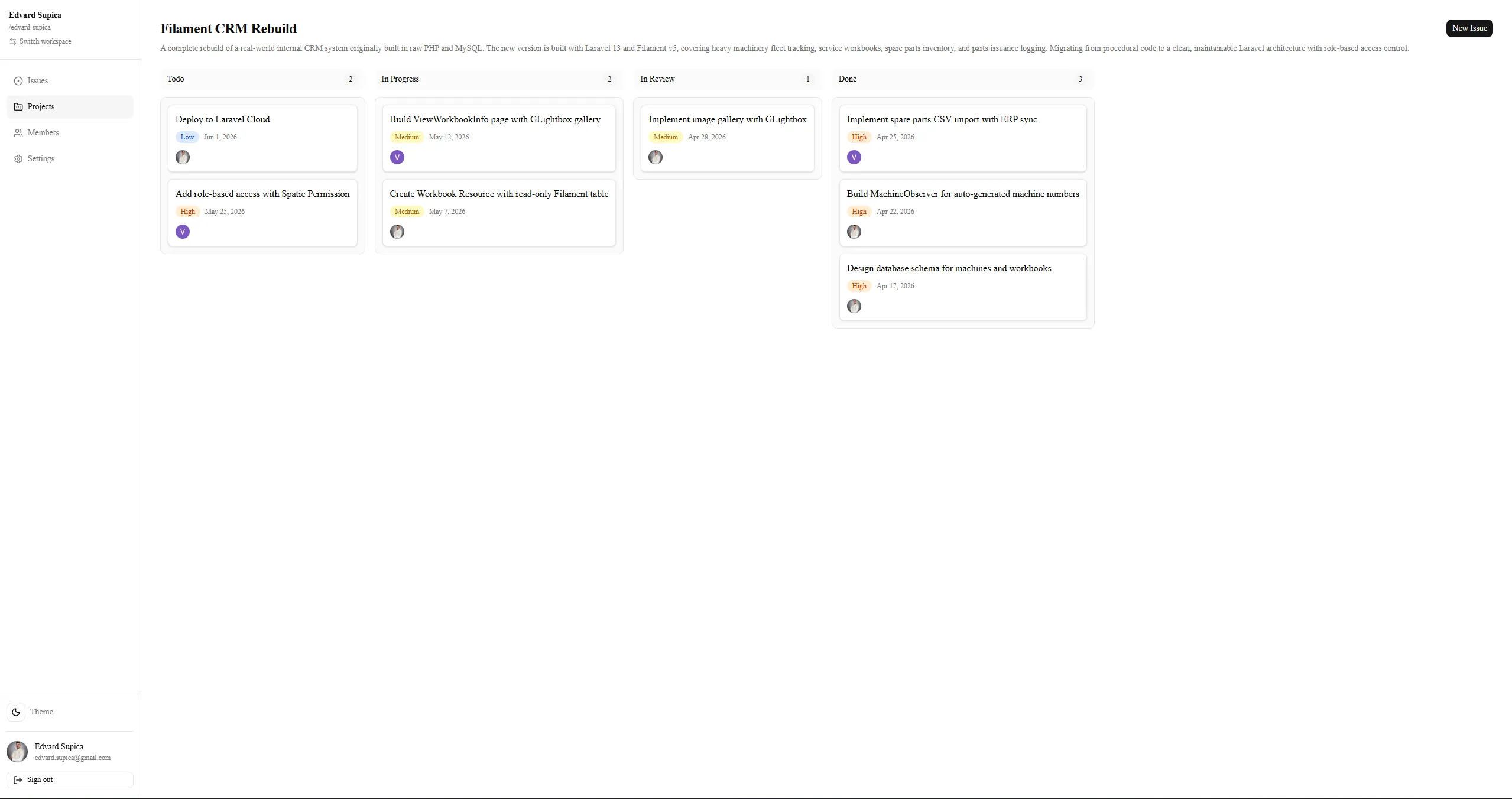Viewport: 1512px width, 799px height.
Task: Click the Sign out button
Action: [x=70, y=780]
